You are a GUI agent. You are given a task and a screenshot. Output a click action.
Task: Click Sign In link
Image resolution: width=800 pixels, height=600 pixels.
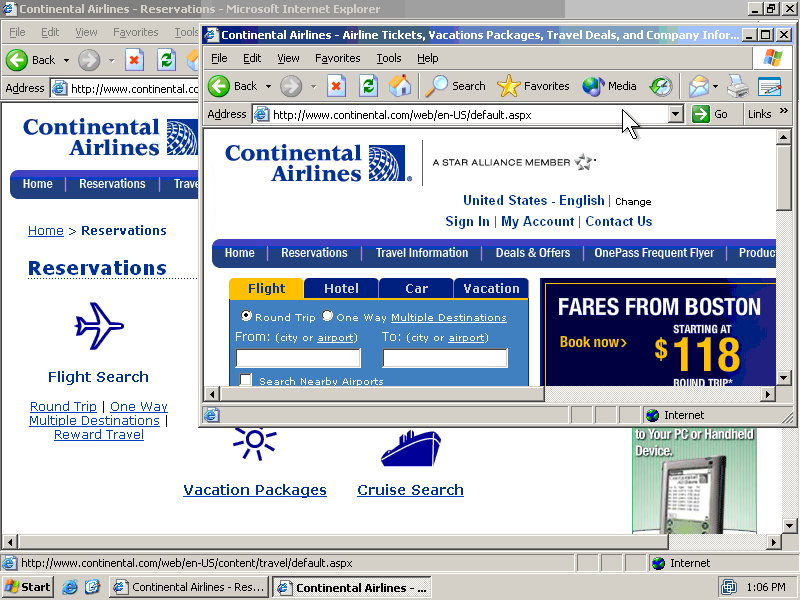(467, 221)
